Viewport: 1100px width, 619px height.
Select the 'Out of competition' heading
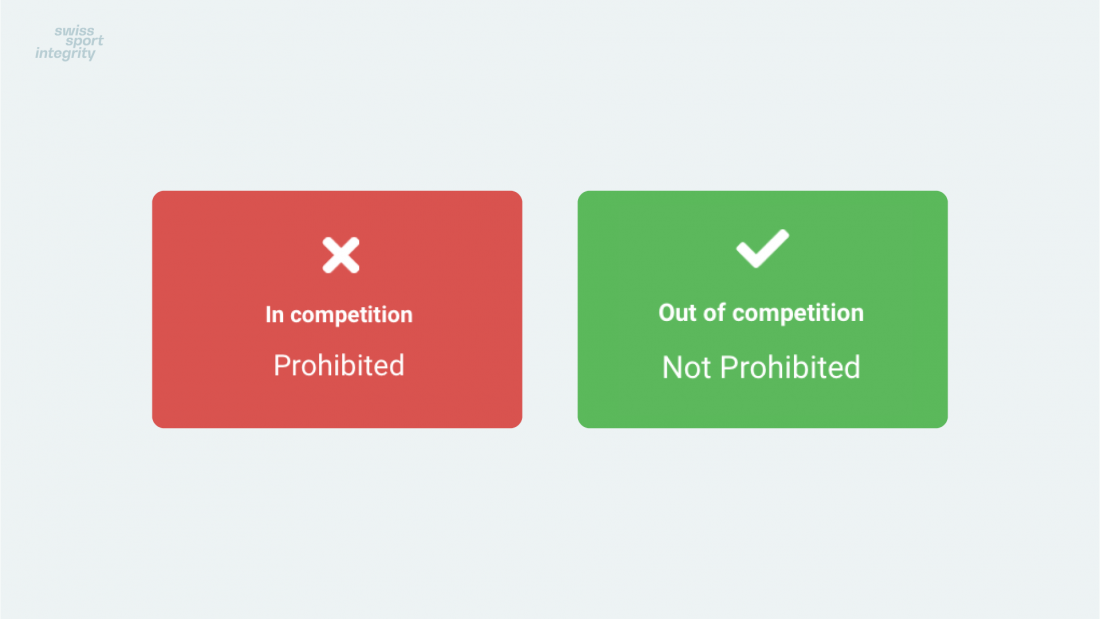point(761,313)
